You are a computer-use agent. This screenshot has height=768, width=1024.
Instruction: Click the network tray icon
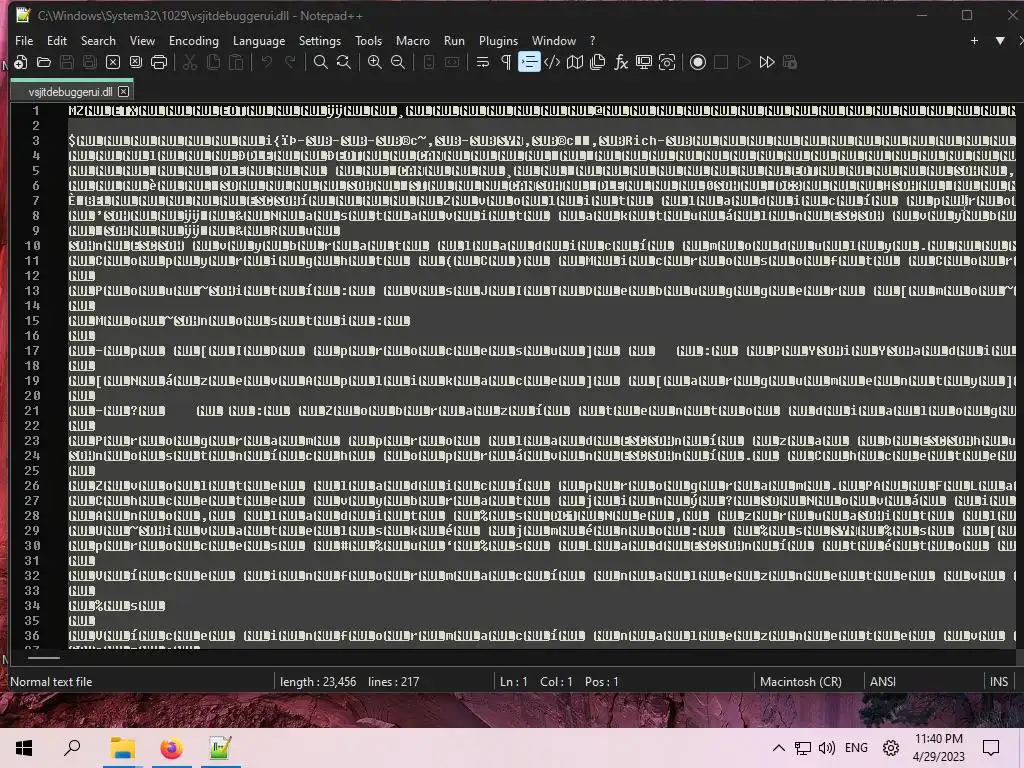[x=803, y=748]
